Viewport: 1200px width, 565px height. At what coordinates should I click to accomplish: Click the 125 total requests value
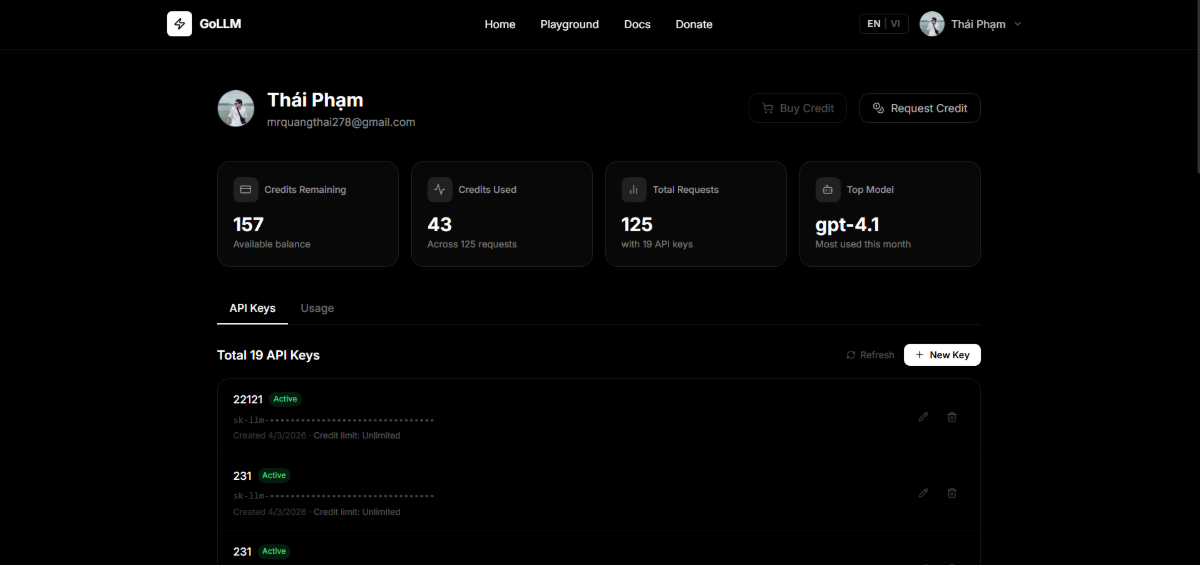tap(637, 225)
